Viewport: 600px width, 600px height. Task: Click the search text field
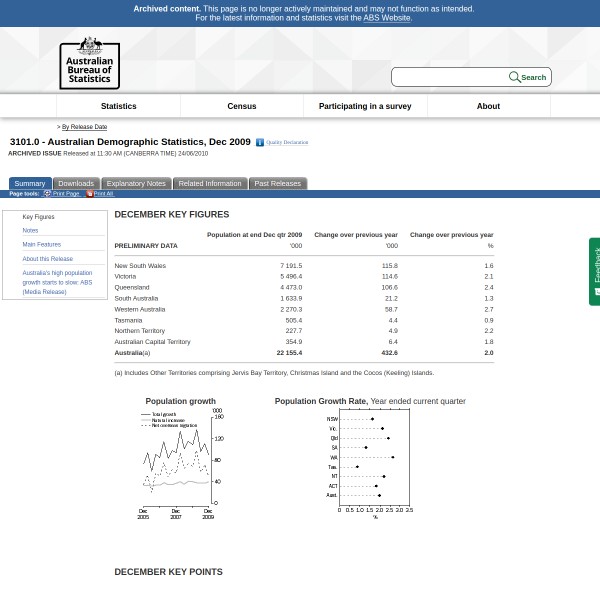pos(450,77)
